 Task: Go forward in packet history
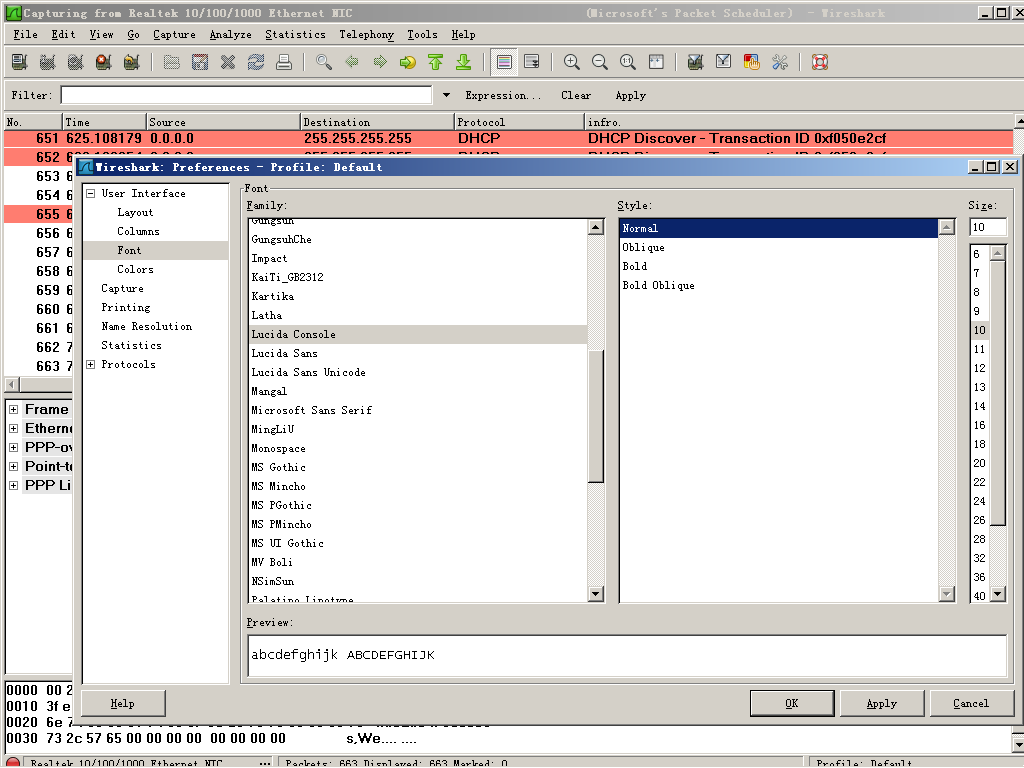[x=380, y=62]
